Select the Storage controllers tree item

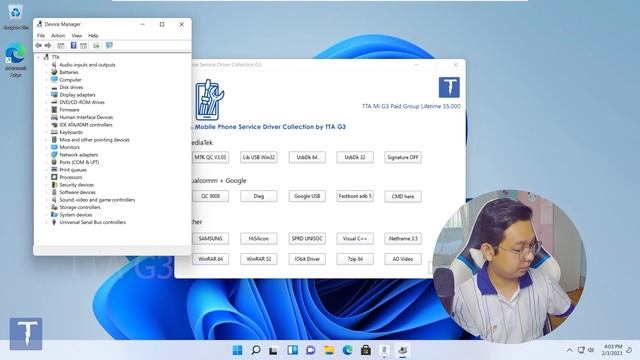tap(80, 207)
